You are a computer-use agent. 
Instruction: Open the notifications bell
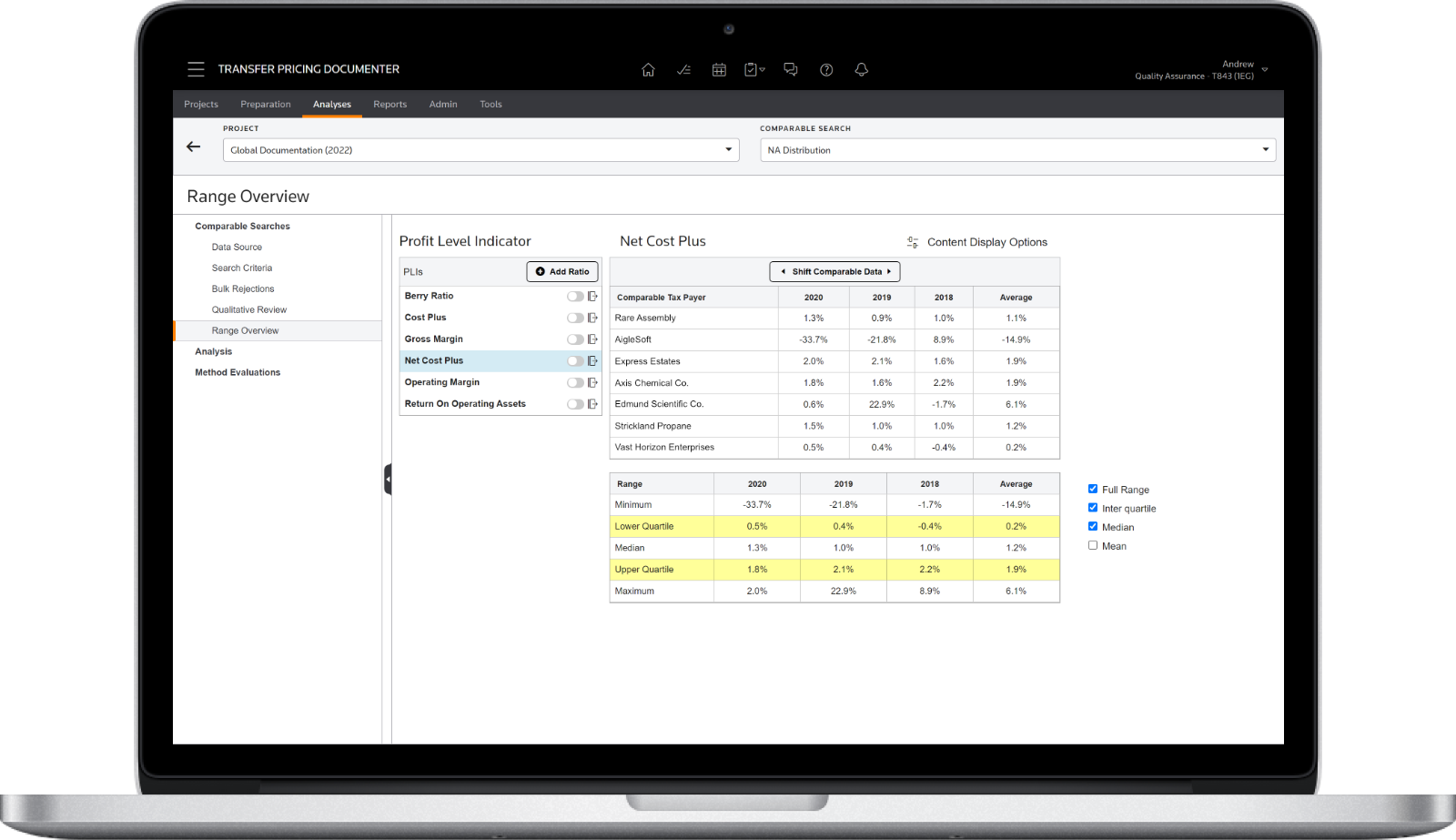click(861, 70)
